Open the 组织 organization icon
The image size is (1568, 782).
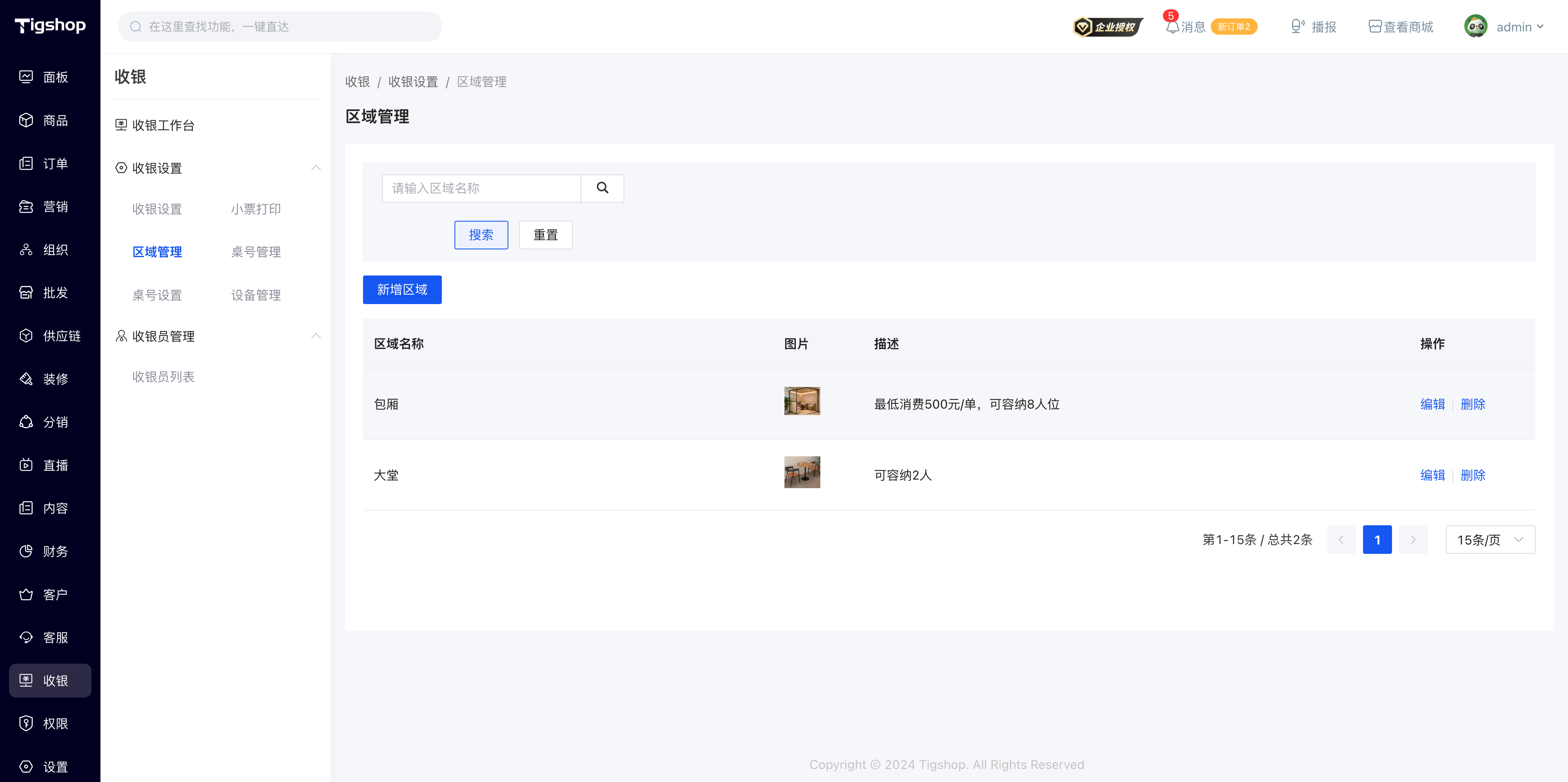click(x=26, y=249)
